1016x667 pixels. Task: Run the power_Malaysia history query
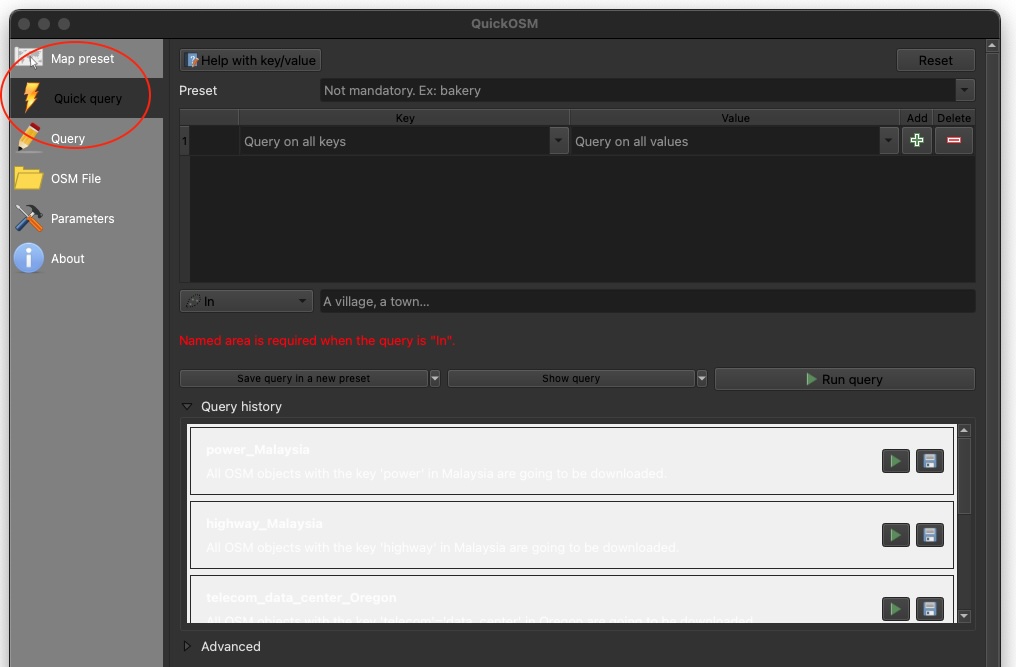click(895, 461)
